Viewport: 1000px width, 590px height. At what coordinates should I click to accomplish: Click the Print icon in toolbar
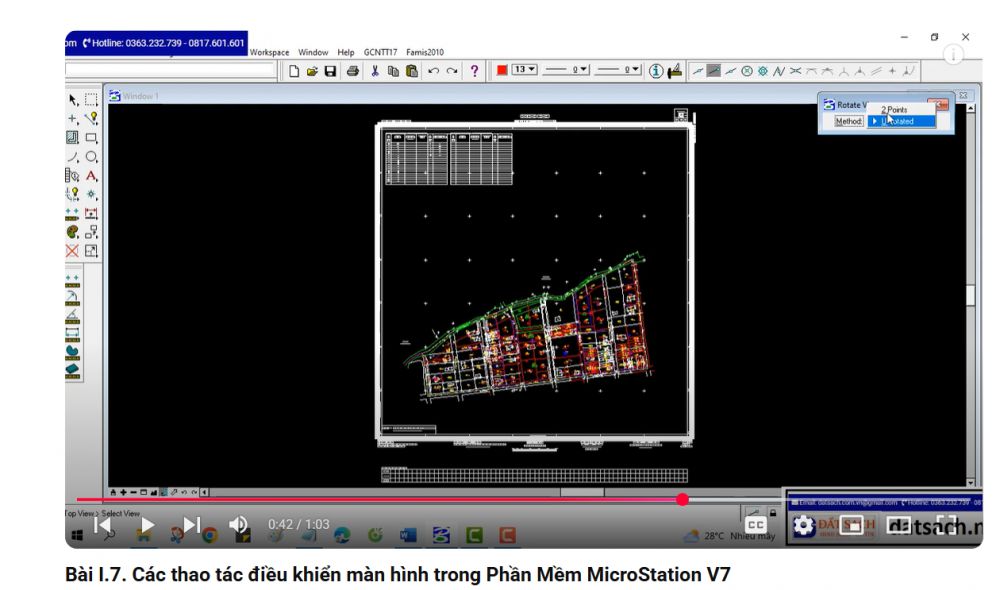(352, 71)
